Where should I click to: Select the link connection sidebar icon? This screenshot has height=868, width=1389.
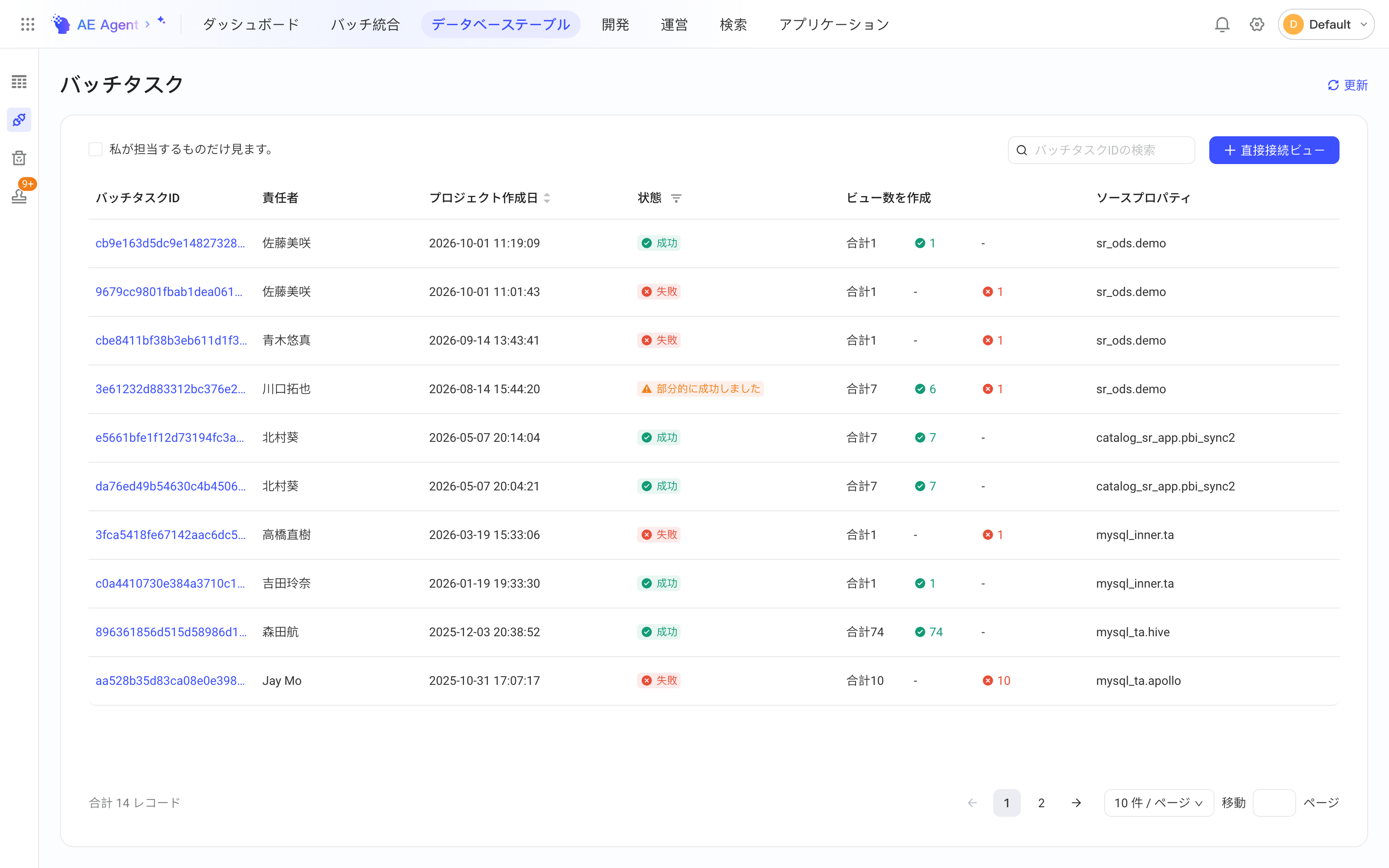point(20,120)
